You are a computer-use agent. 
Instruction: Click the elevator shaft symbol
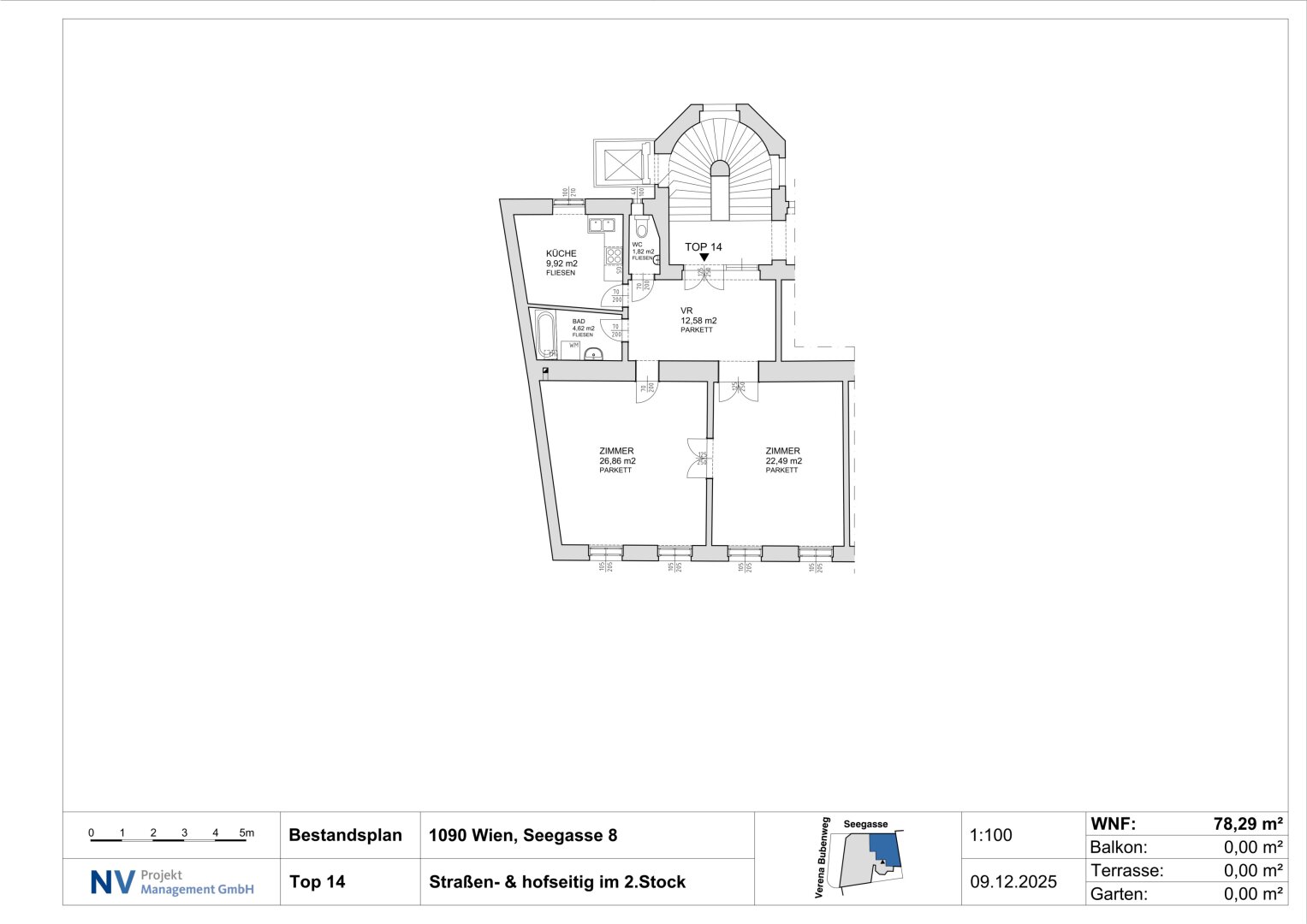pos(622,163)
